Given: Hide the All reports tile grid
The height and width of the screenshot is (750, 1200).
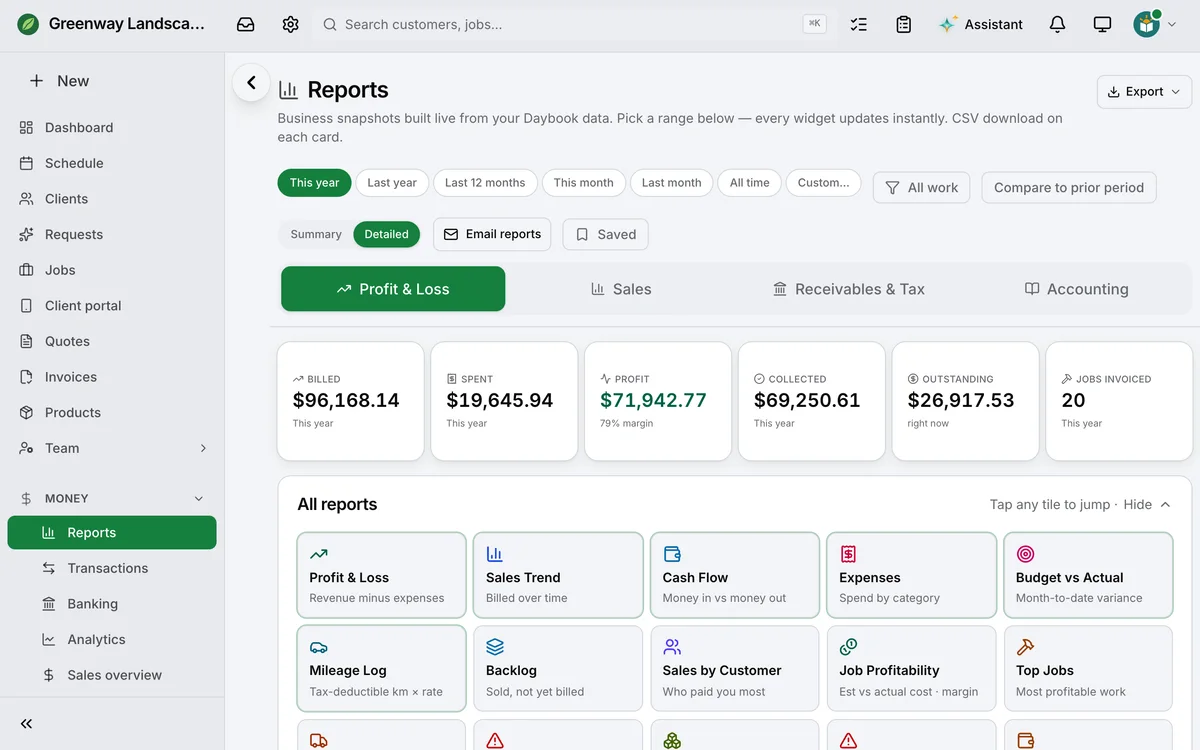Looking at the screenshot, I should 1147,504.
